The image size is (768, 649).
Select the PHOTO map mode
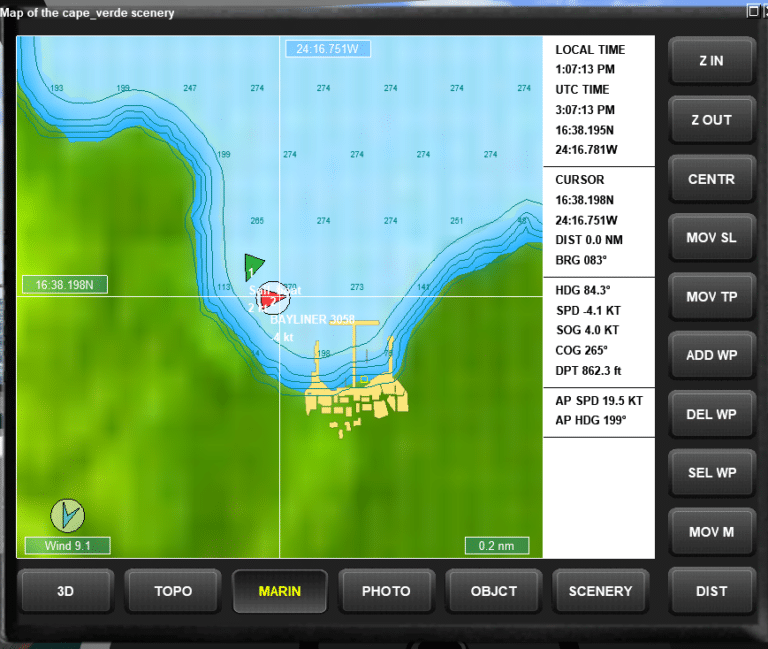pyautogui.click(x=386, y=591)
